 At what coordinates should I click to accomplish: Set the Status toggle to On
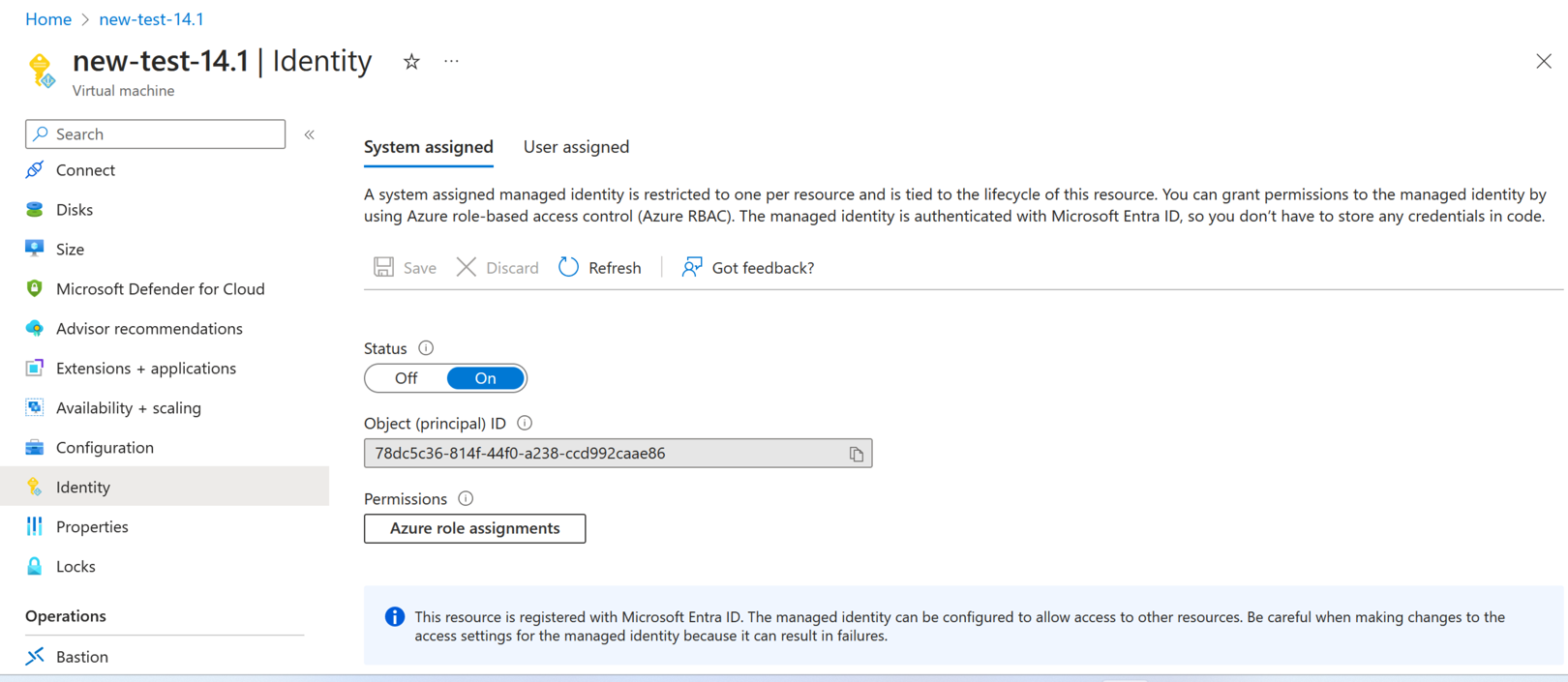[x=485, y=378]
